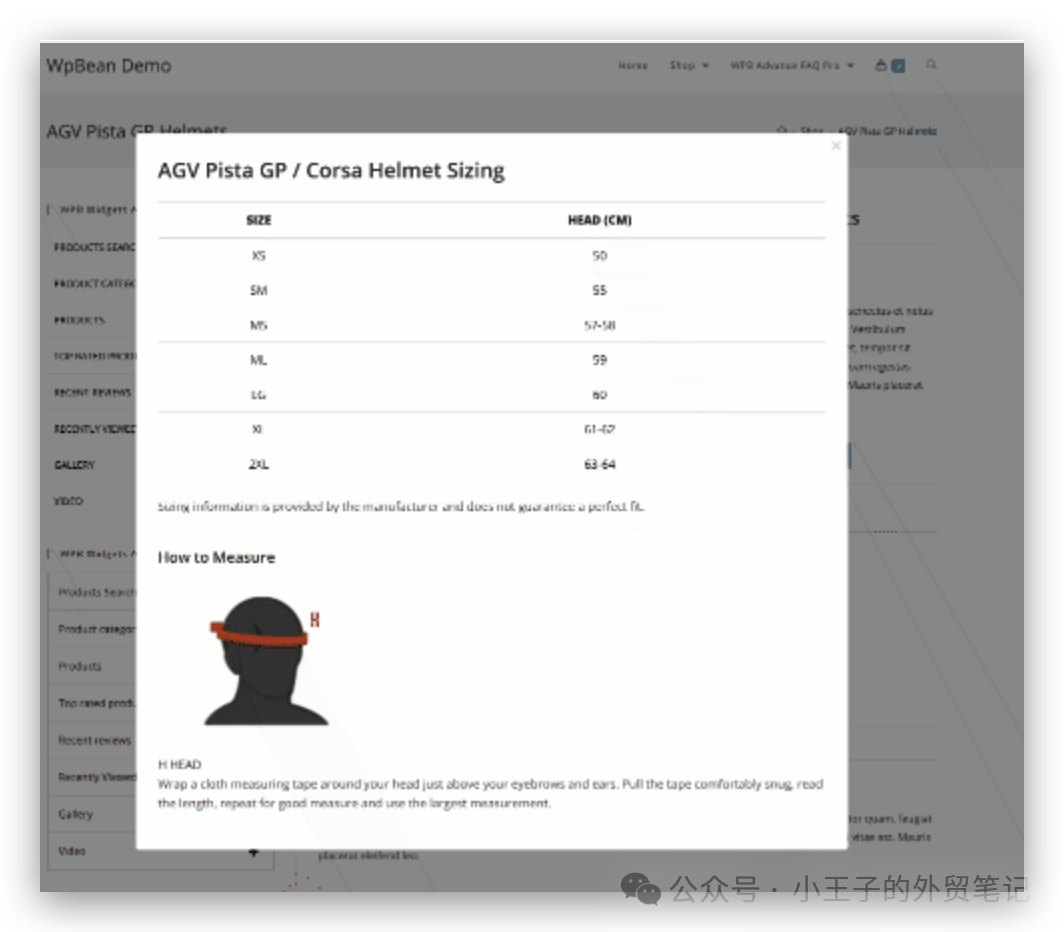Select the MS size cell
This screenshot has height=932, width=1064.
[x=259, y=325]
